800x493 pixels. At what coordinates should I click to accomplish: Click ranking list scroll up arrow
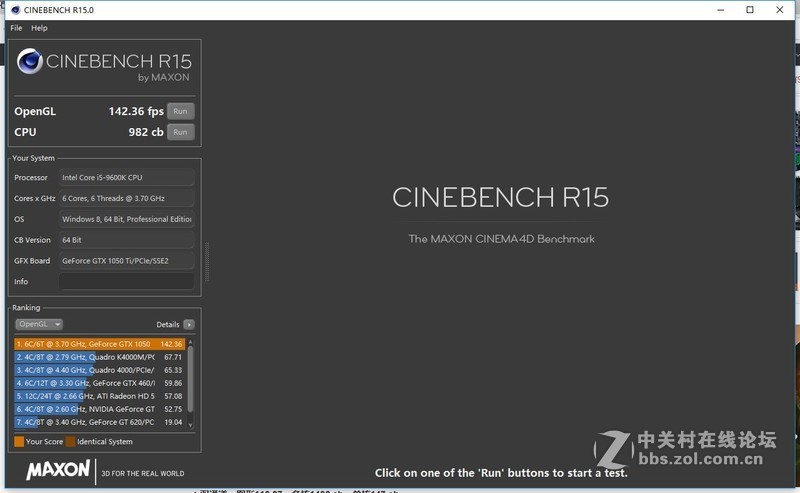(190, 341)
